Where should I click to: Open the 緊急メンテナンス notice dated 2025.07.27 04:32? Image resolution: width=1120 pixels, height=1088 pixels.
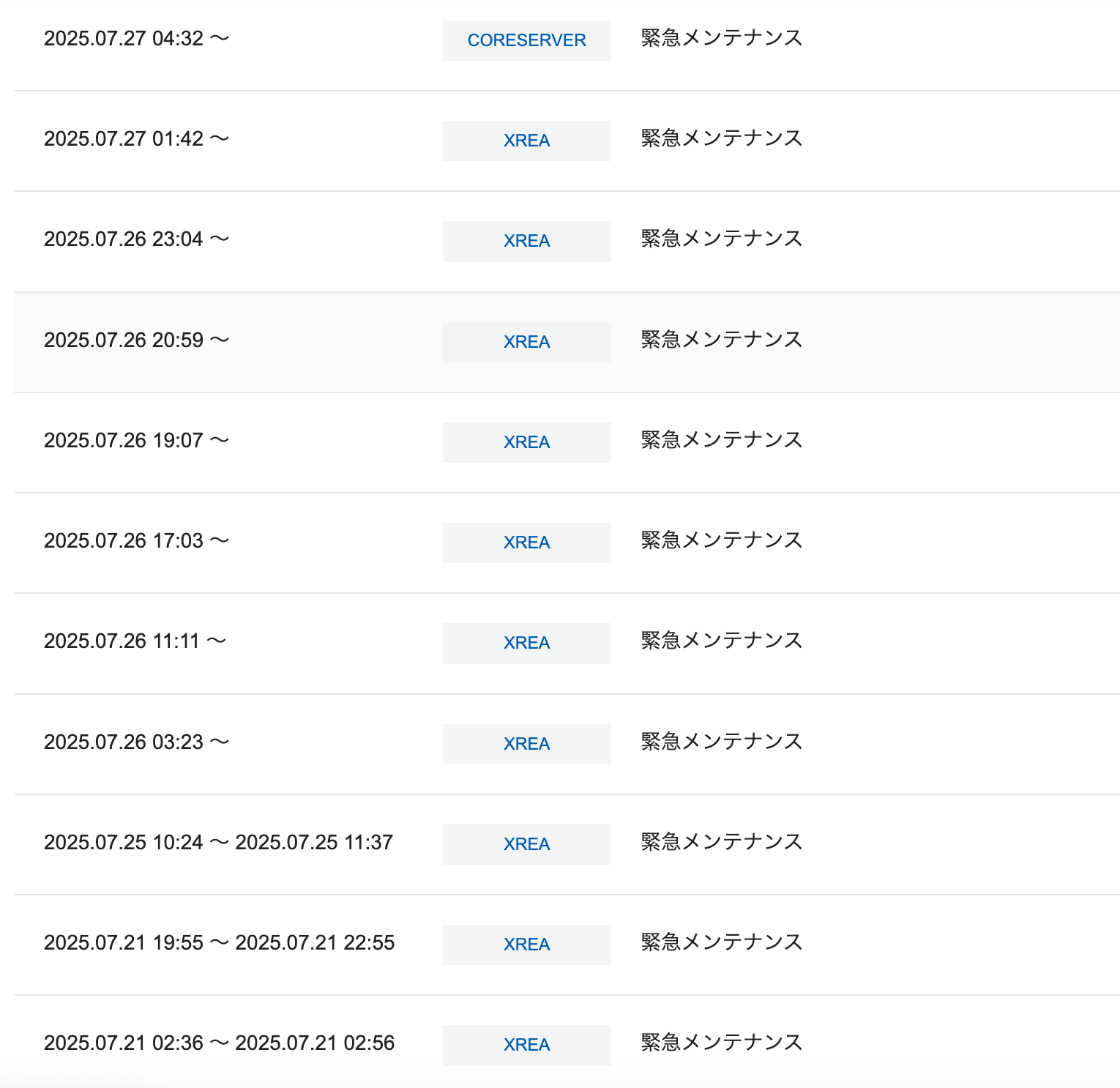722,38
